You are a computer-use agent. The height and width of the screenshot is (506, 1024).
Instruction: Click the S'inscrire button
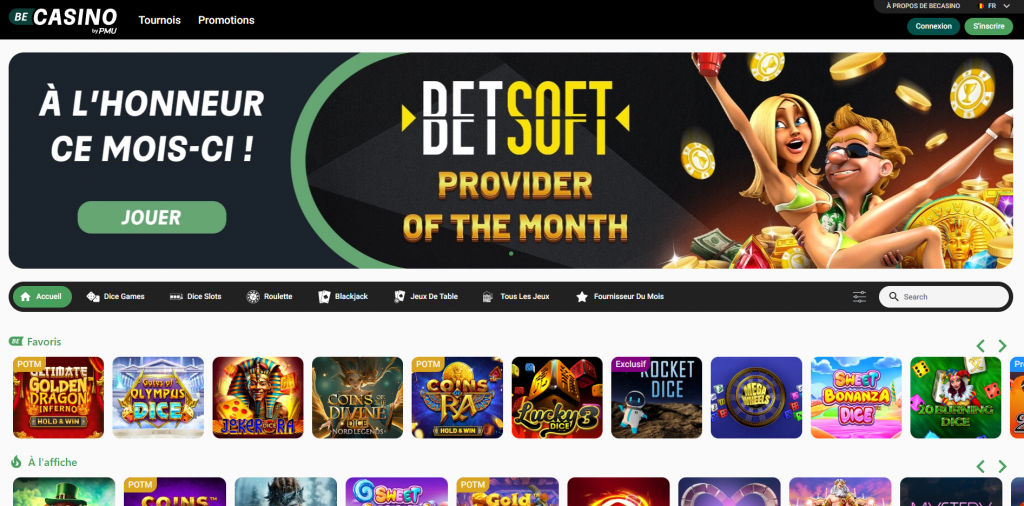[989, 26]
